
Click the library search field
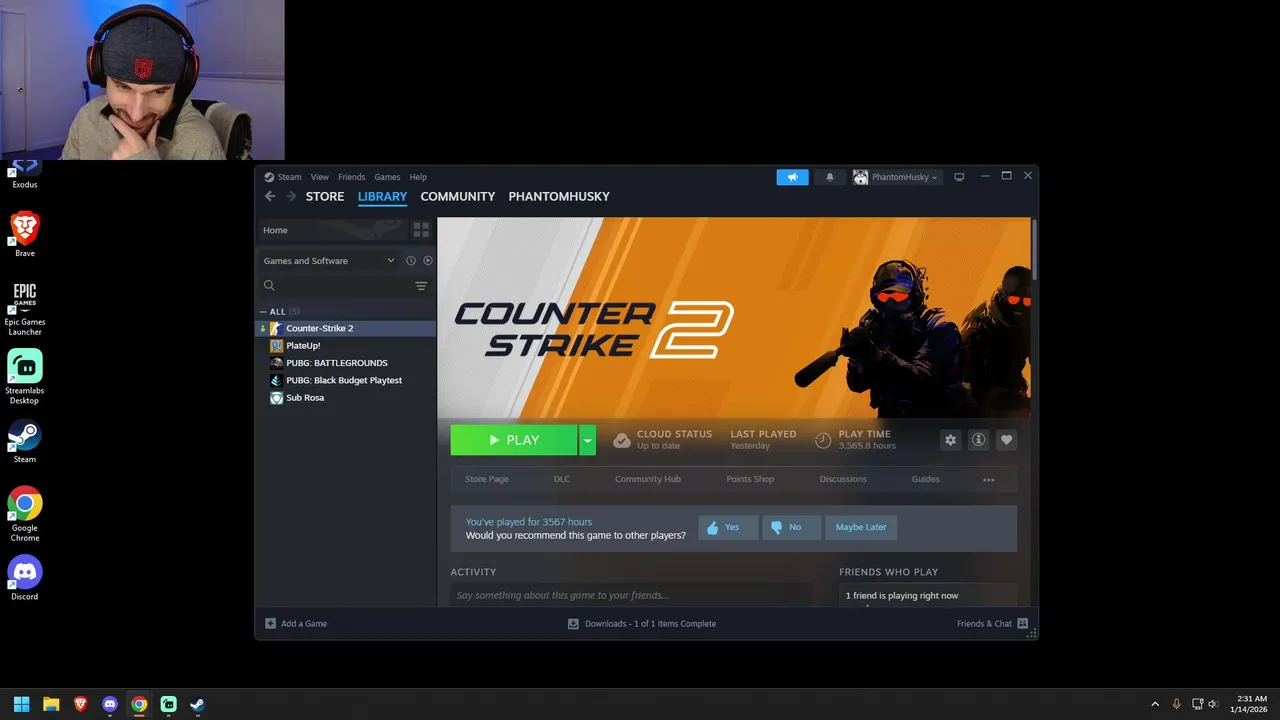click(334, 286)
